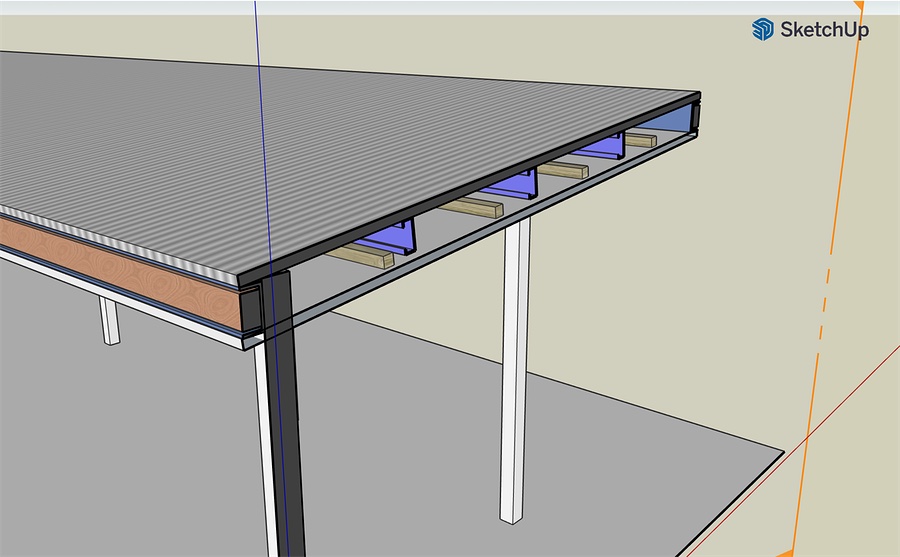This screenshot has height=557, width=900.
Task: Select the blue purlin nearest the dark column
Action: tap(386, 237)
